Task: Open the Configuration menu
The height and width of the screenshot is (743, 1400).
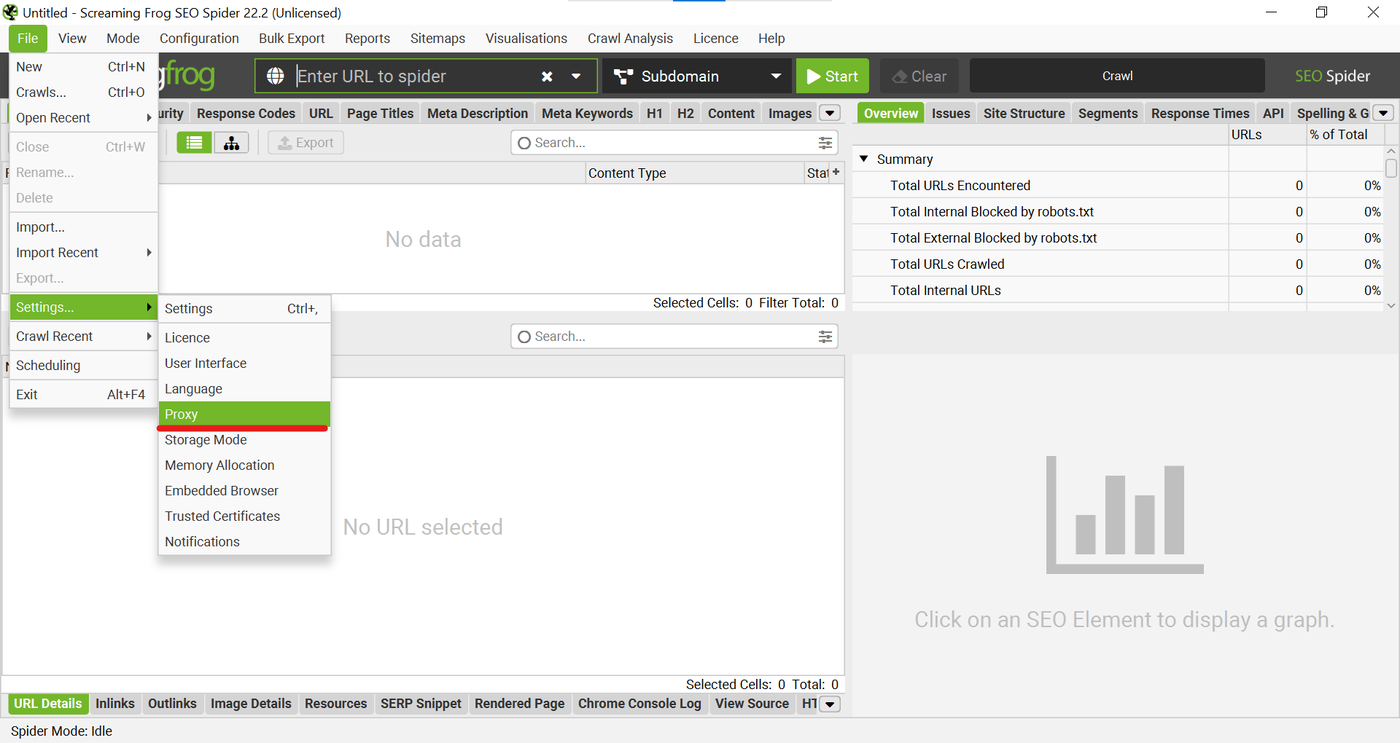Action: pyautogui.click(x=199, y=38)
